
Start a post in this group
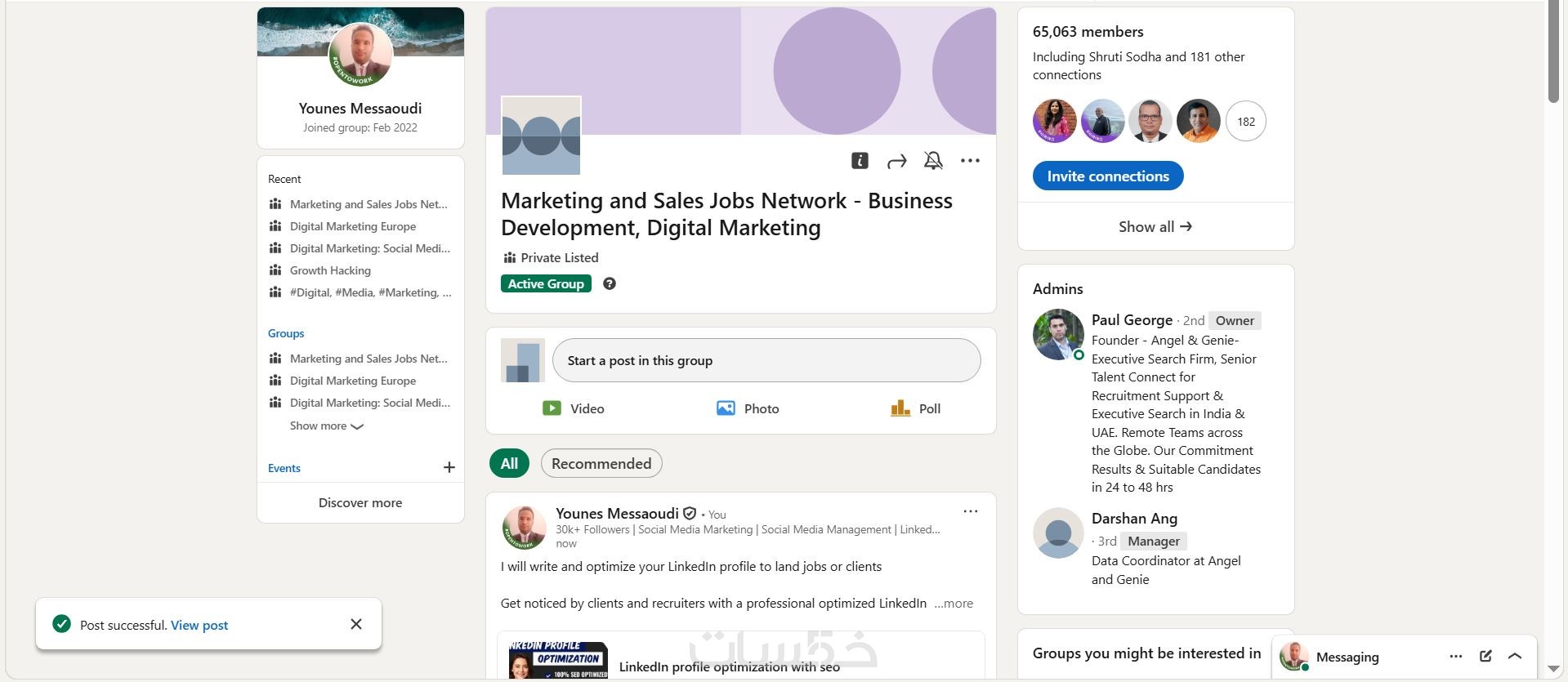[766, 360]
